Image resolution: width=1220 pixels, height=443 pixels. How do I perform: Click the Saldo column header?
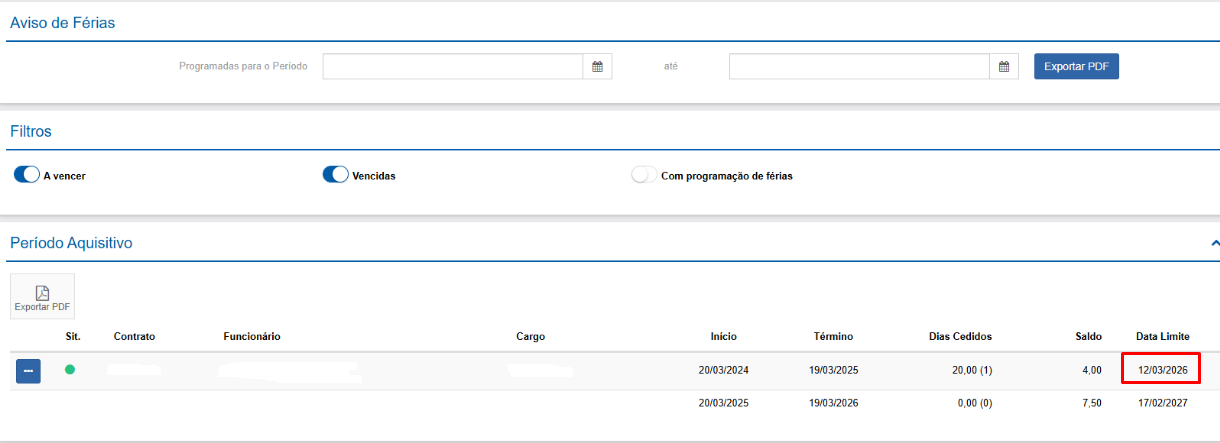coord(1088,336)
